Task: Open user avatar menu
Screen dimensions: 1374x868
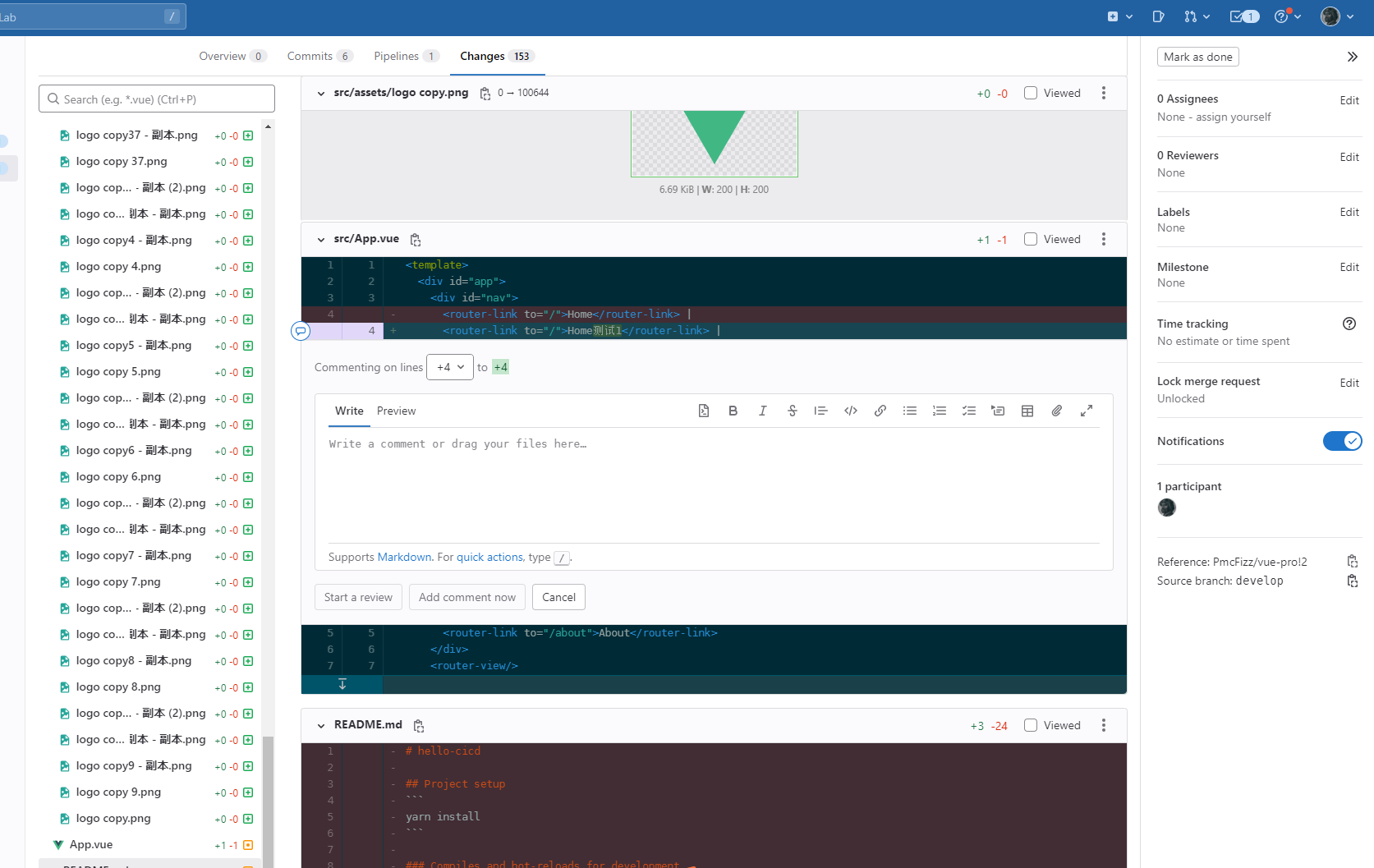Action: coord(1337,16)
